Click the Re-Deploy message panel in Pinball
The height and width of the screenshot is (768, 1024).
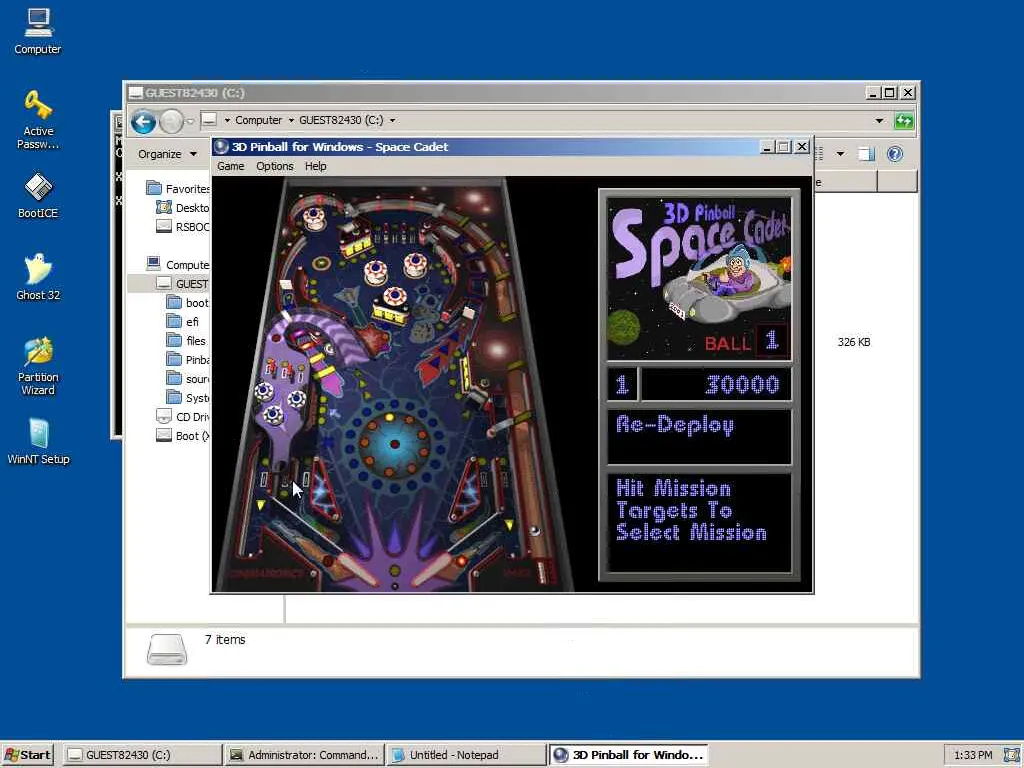[699, 436]
